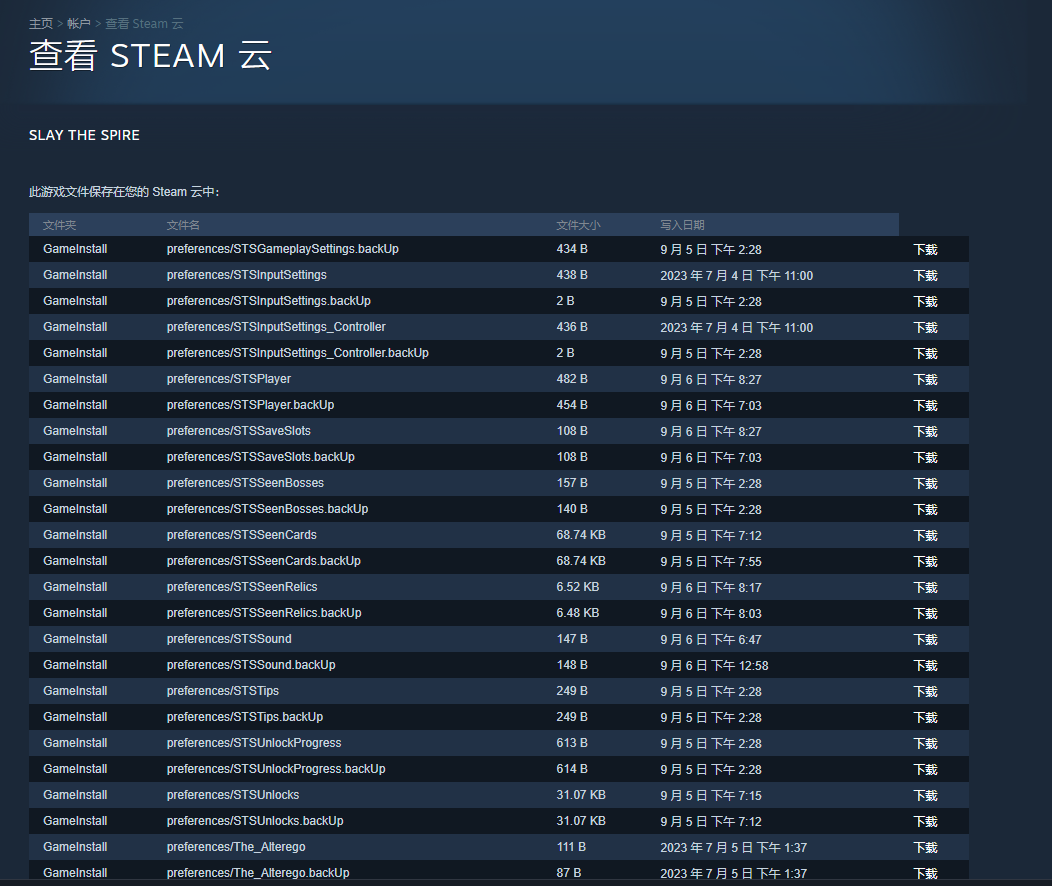The width and height of the screenshot is (1052, 886).
Task: Download STSPlayer.backUp file
Action: 925,406
